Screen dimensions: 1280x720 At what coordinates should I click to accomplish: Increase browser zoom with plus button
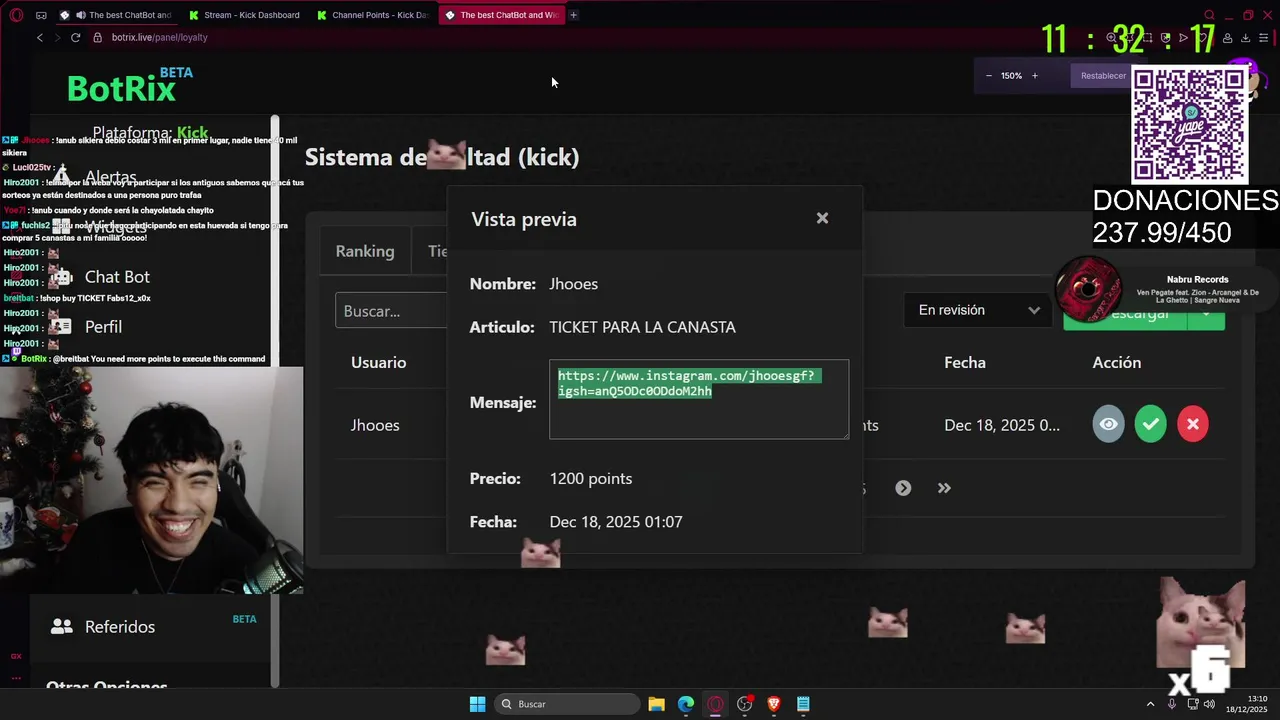[x=1035, y=76]
